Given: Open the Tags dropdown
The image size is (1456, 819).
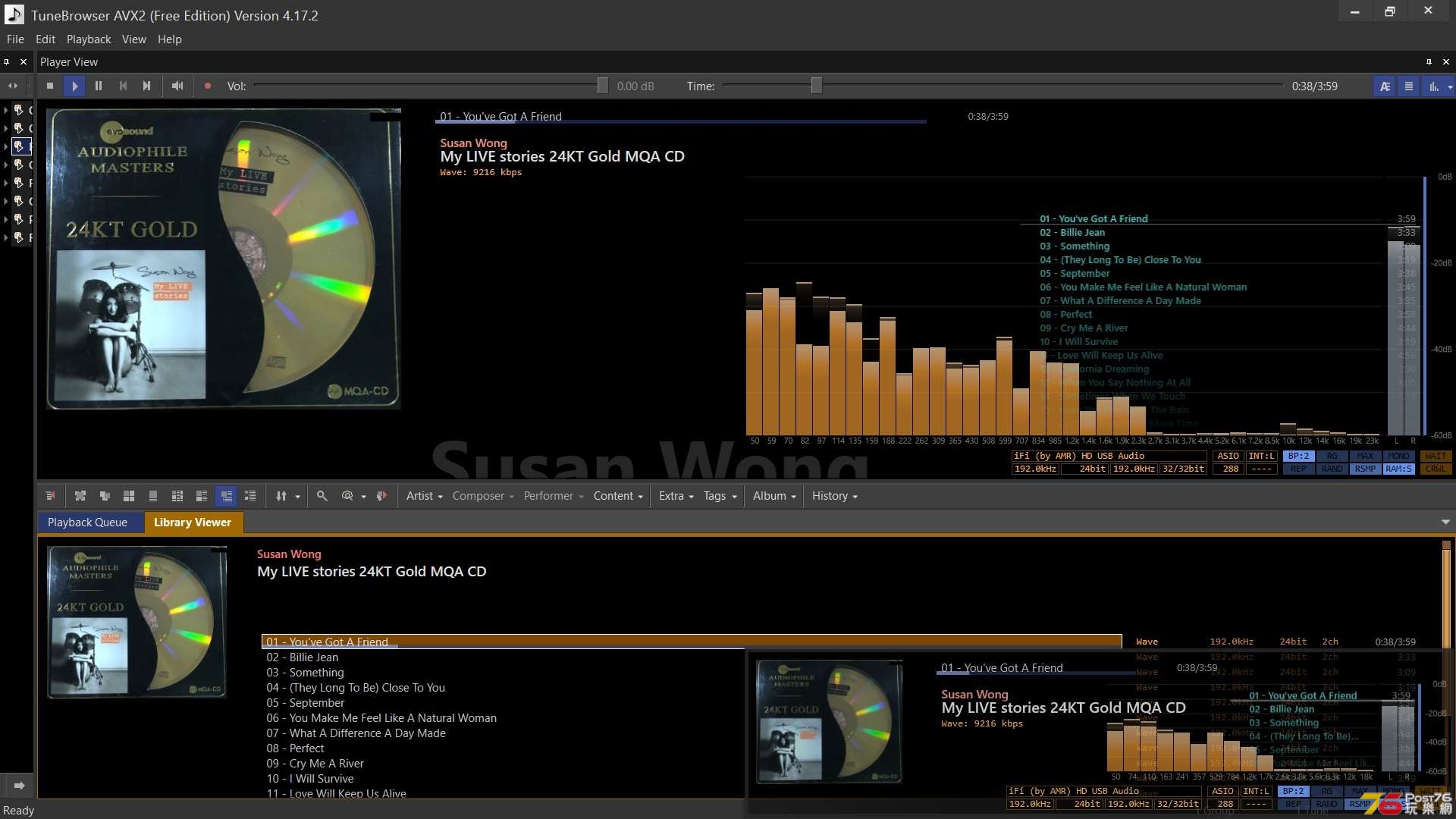Looking at the screenshot, I should coord(720,496).
